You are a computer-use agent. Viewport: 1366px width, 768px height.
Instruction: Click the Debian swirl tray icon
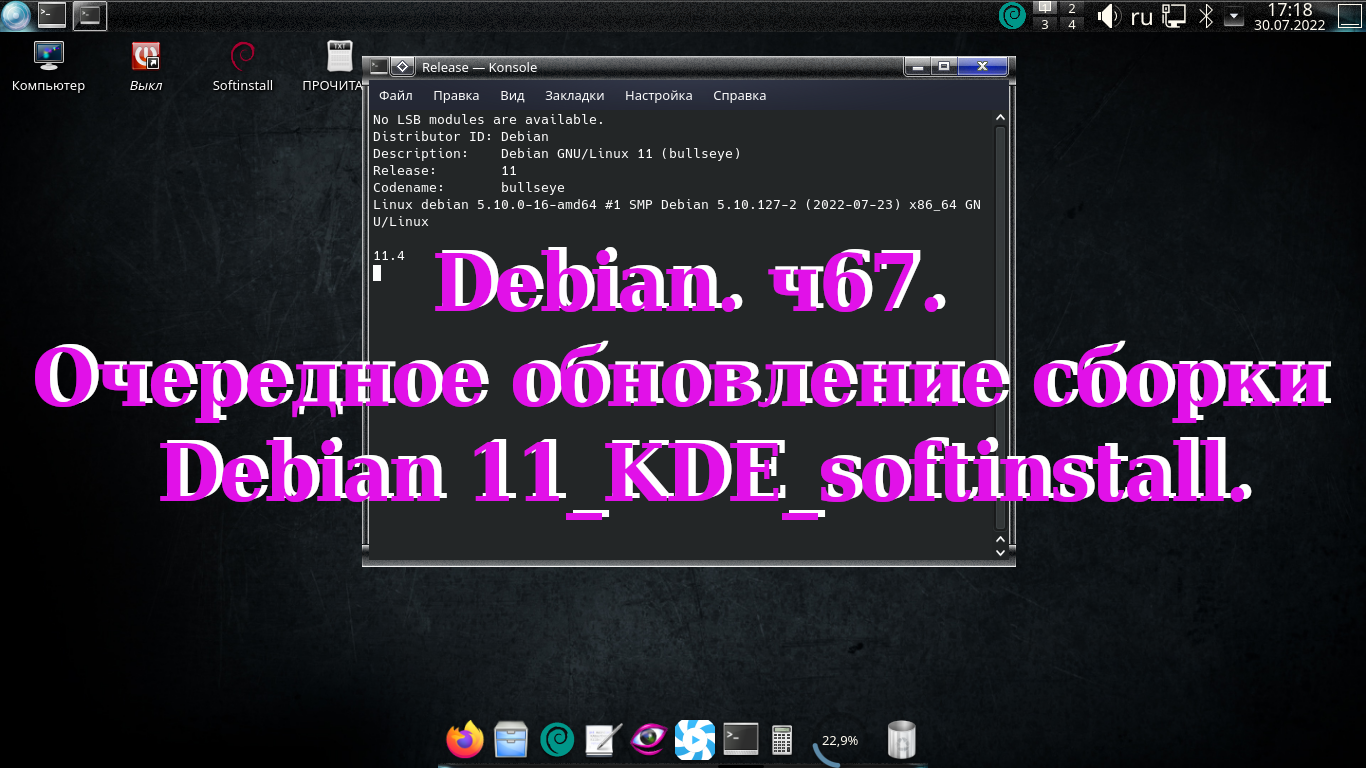pos(1012,15)
